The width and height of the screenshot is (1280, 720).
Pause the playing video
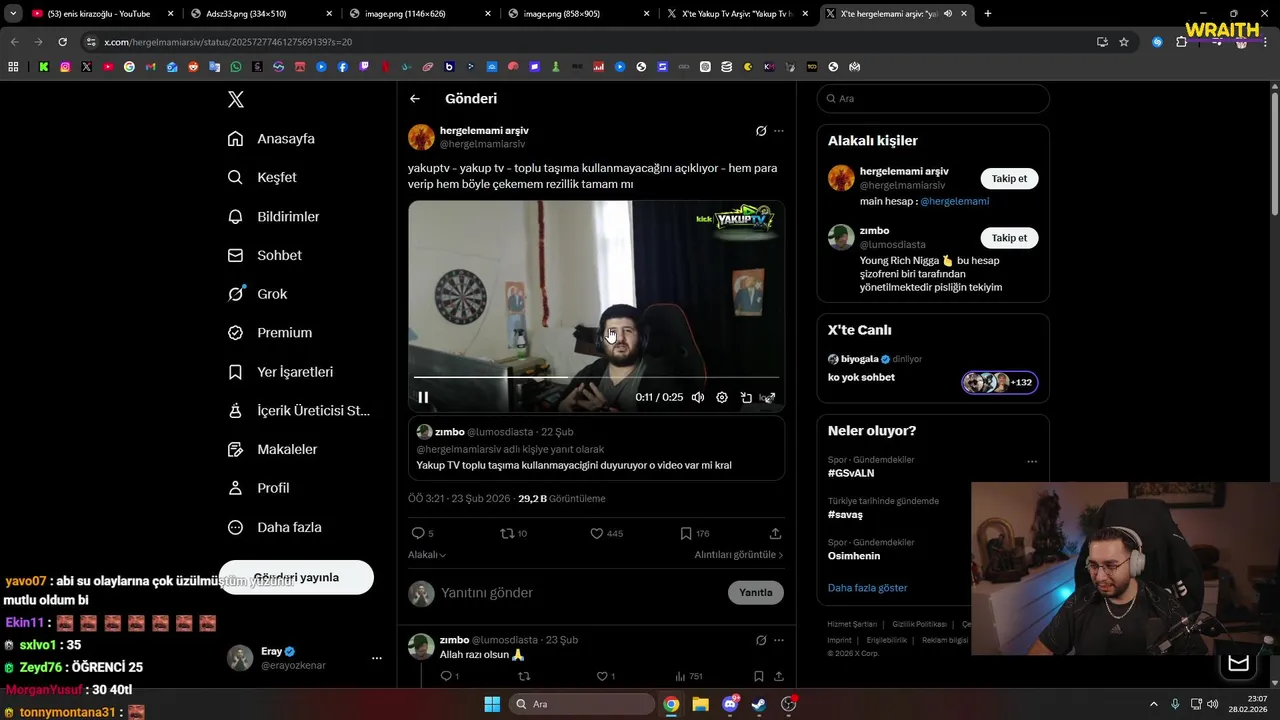[x=423, y=397]
